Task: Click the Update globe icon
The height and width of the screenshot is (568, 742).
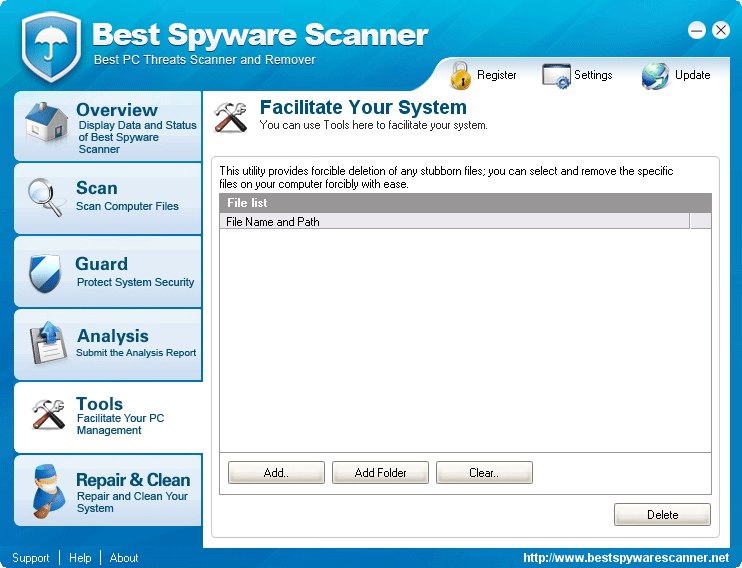Action: 655,76
